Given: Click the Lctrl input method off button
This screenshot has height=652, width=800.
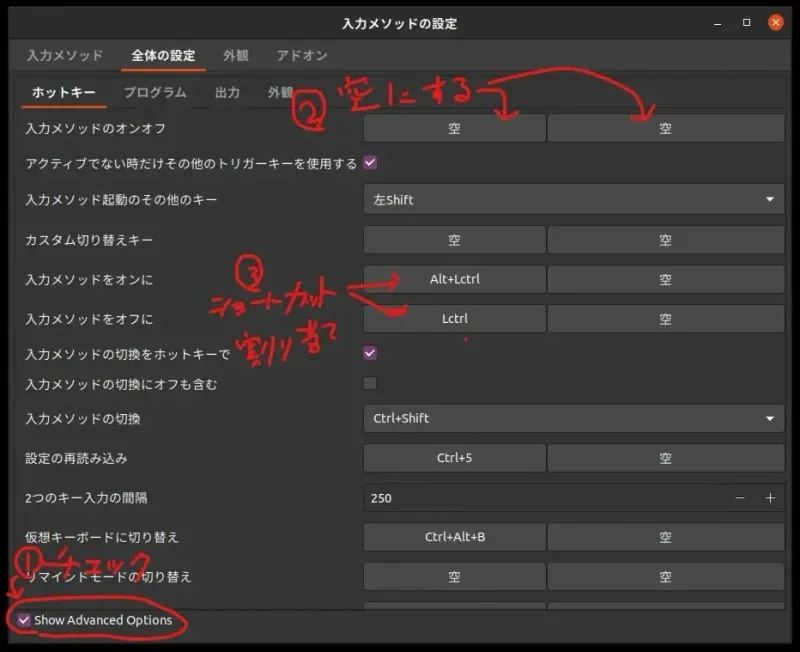Looking at the screenshot, I should [x=455, y=318].
